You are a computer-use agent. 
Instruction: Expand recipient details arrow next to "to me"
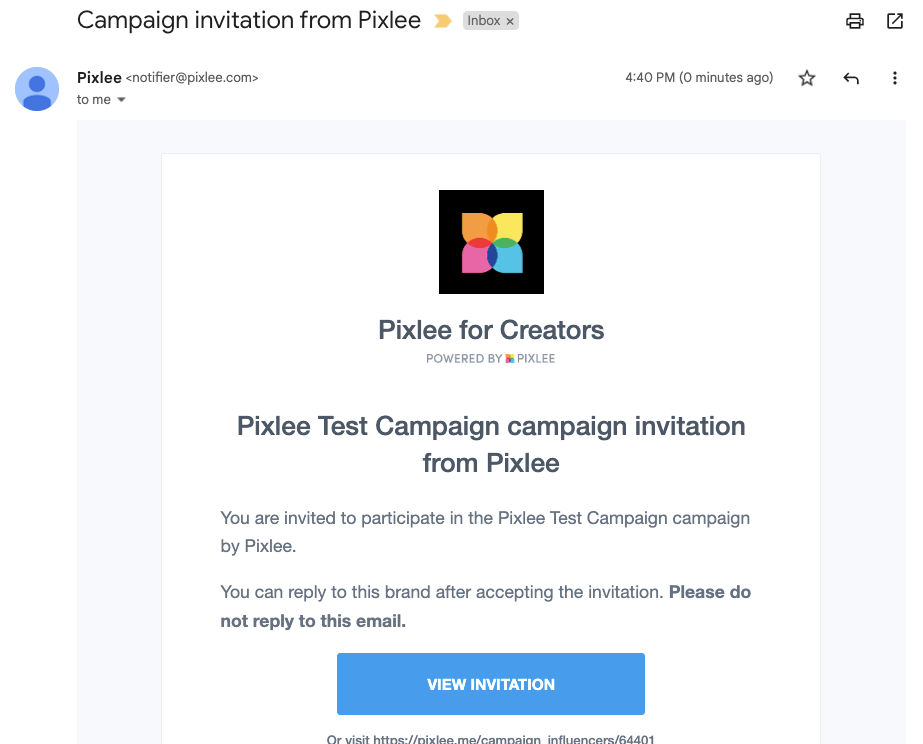[x=122, y=100]
